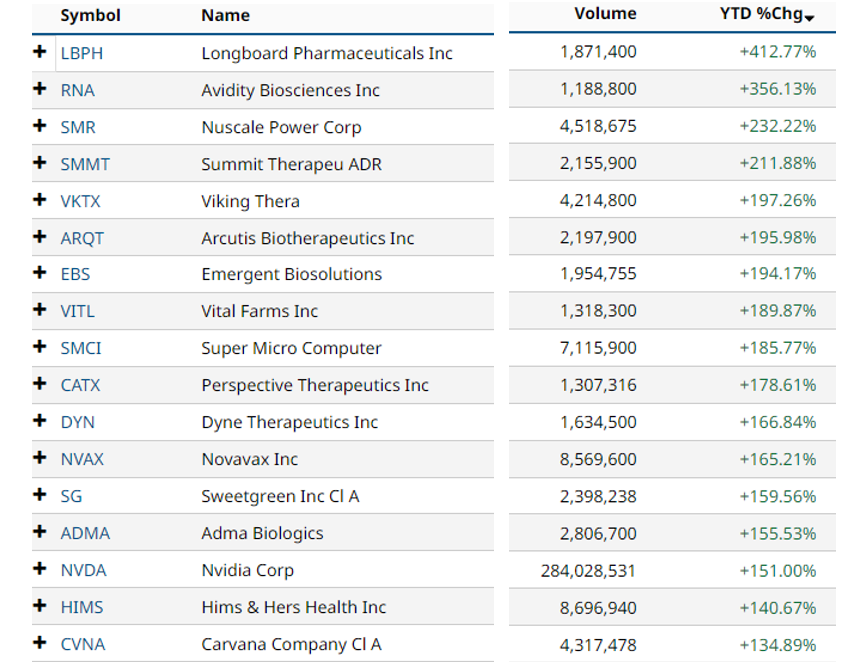Open the ARQT ticker link
842x662 pixels.
click(82, 238)
